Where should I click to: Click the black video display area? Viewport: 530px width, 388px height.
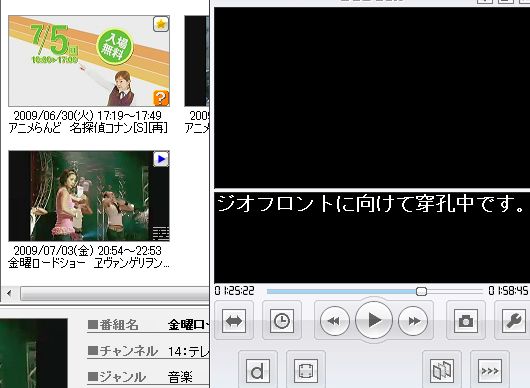tap(372, 97)
